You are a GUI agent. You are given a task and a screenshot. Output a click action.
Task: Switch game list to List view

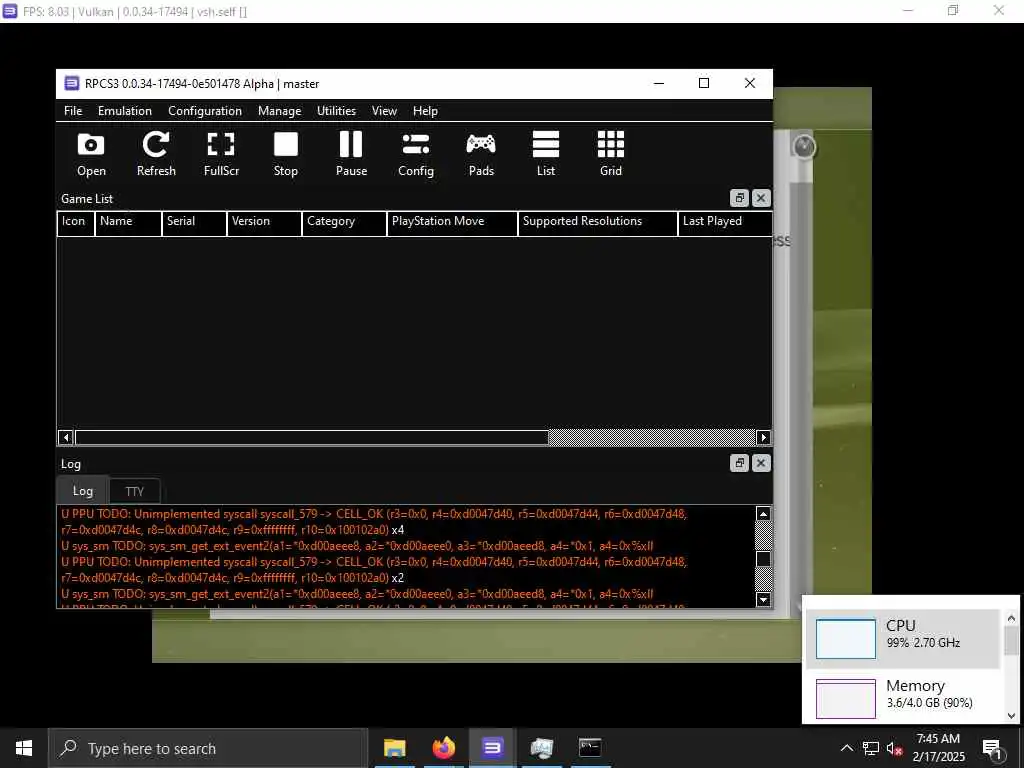pos(546,155)
